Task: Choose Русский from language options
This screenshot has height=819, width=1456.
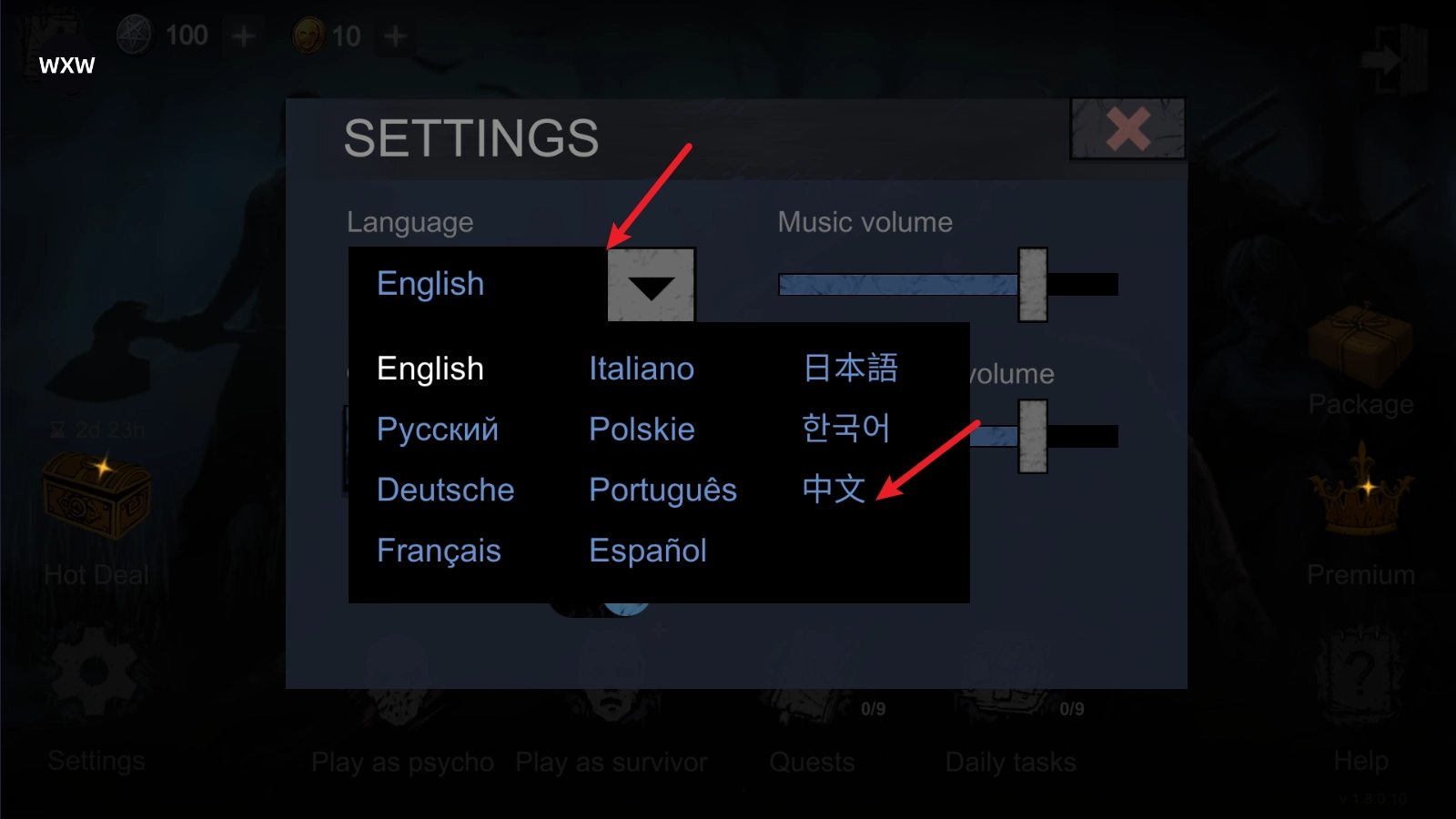Action: (438, 430)
